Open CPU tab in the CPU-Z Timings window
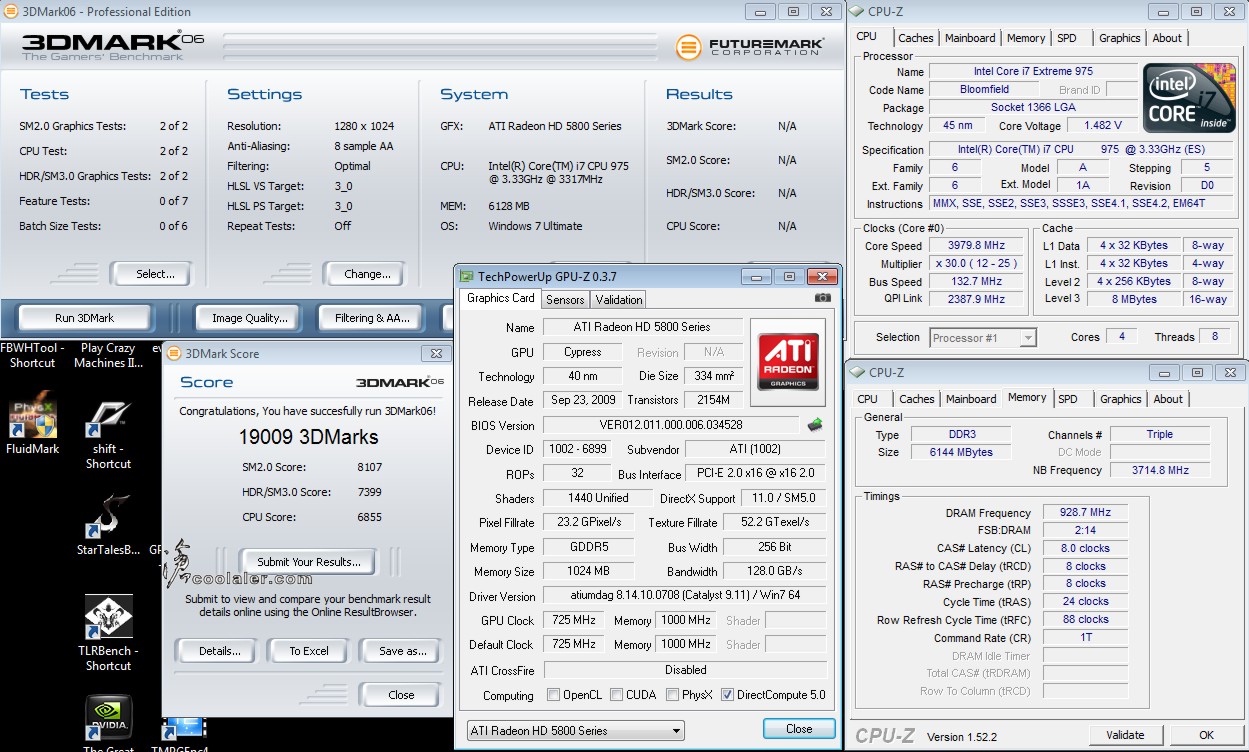The image size is (1249, 752). [x=868, y=399]
